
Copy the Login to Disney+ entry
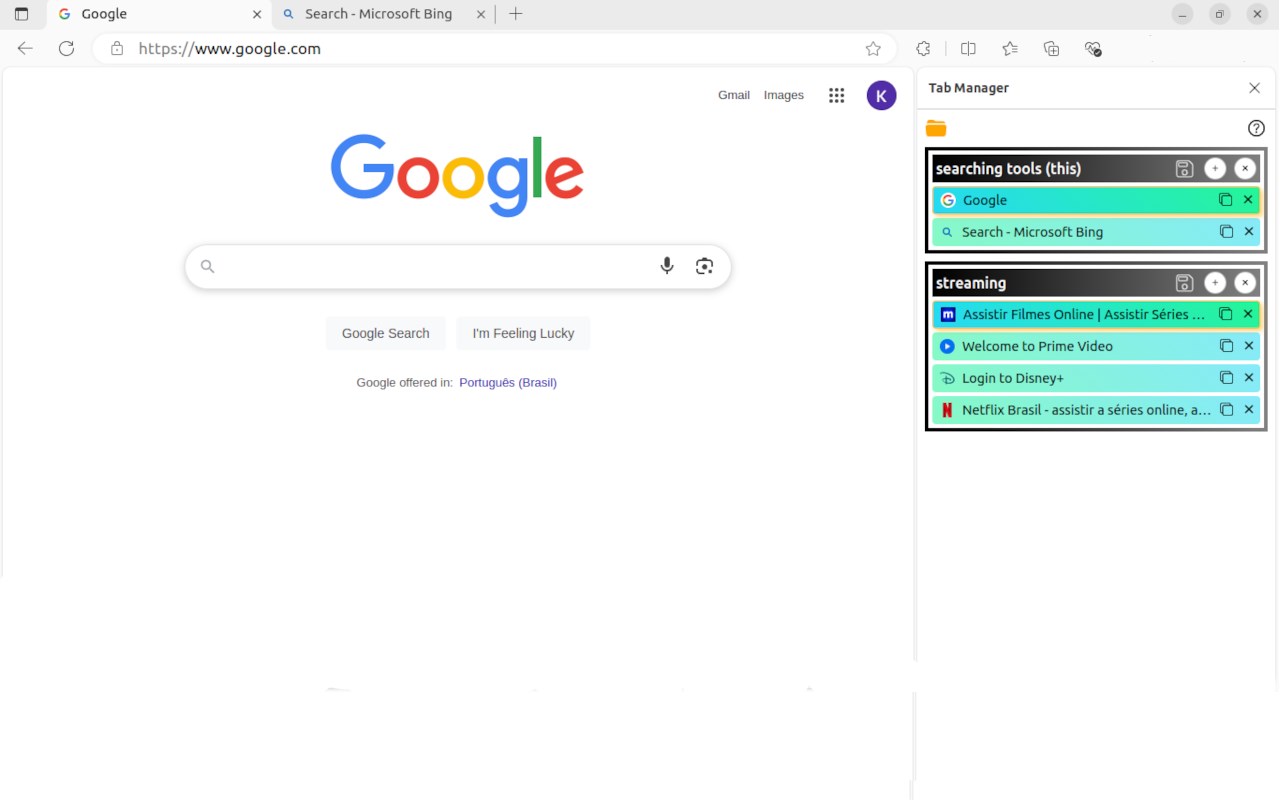pyautogui.click(x=1226, y=378)
